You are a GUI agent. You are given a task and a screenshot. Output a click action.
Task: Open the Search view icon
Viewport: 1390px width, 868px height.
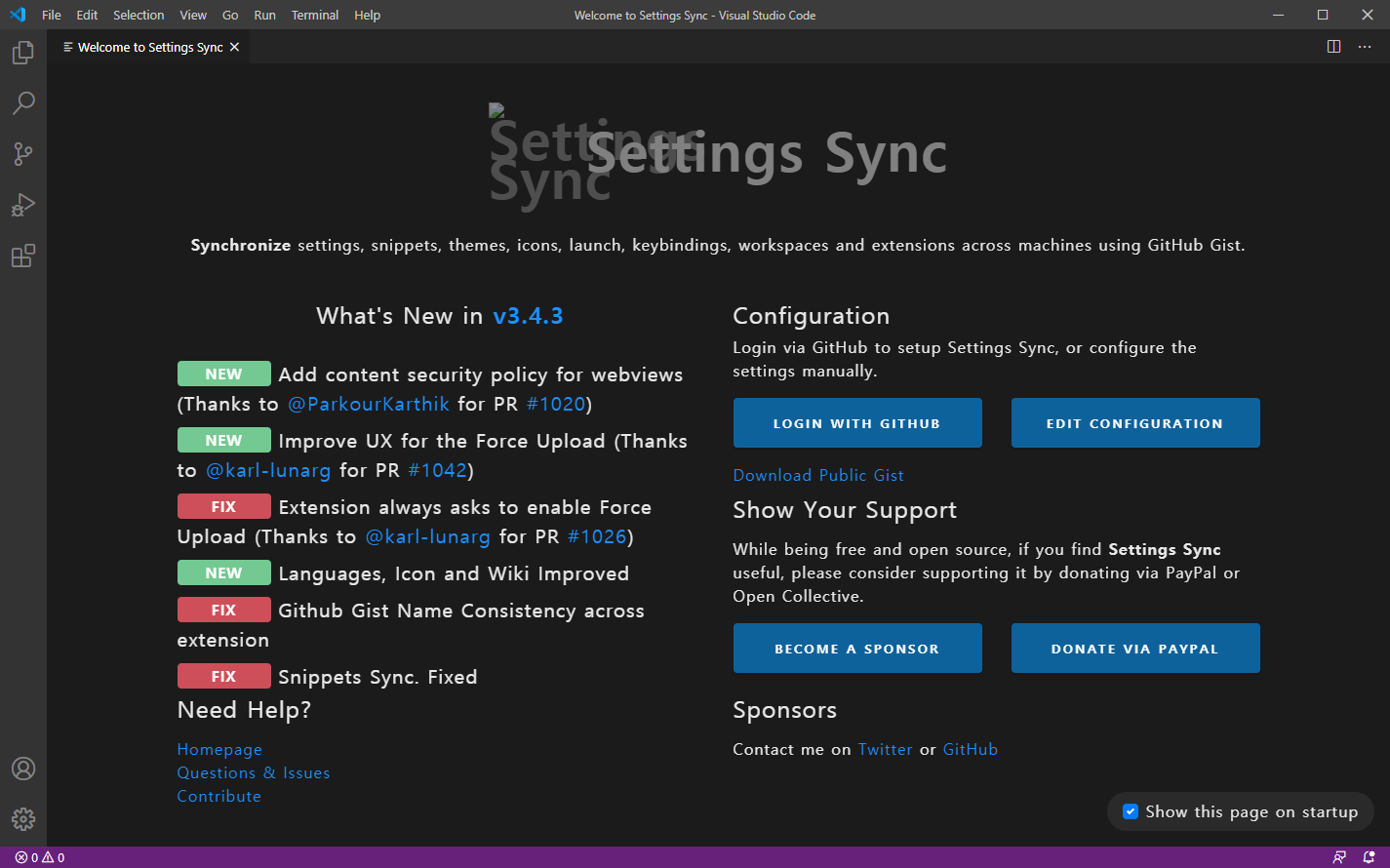click(23, 103)
